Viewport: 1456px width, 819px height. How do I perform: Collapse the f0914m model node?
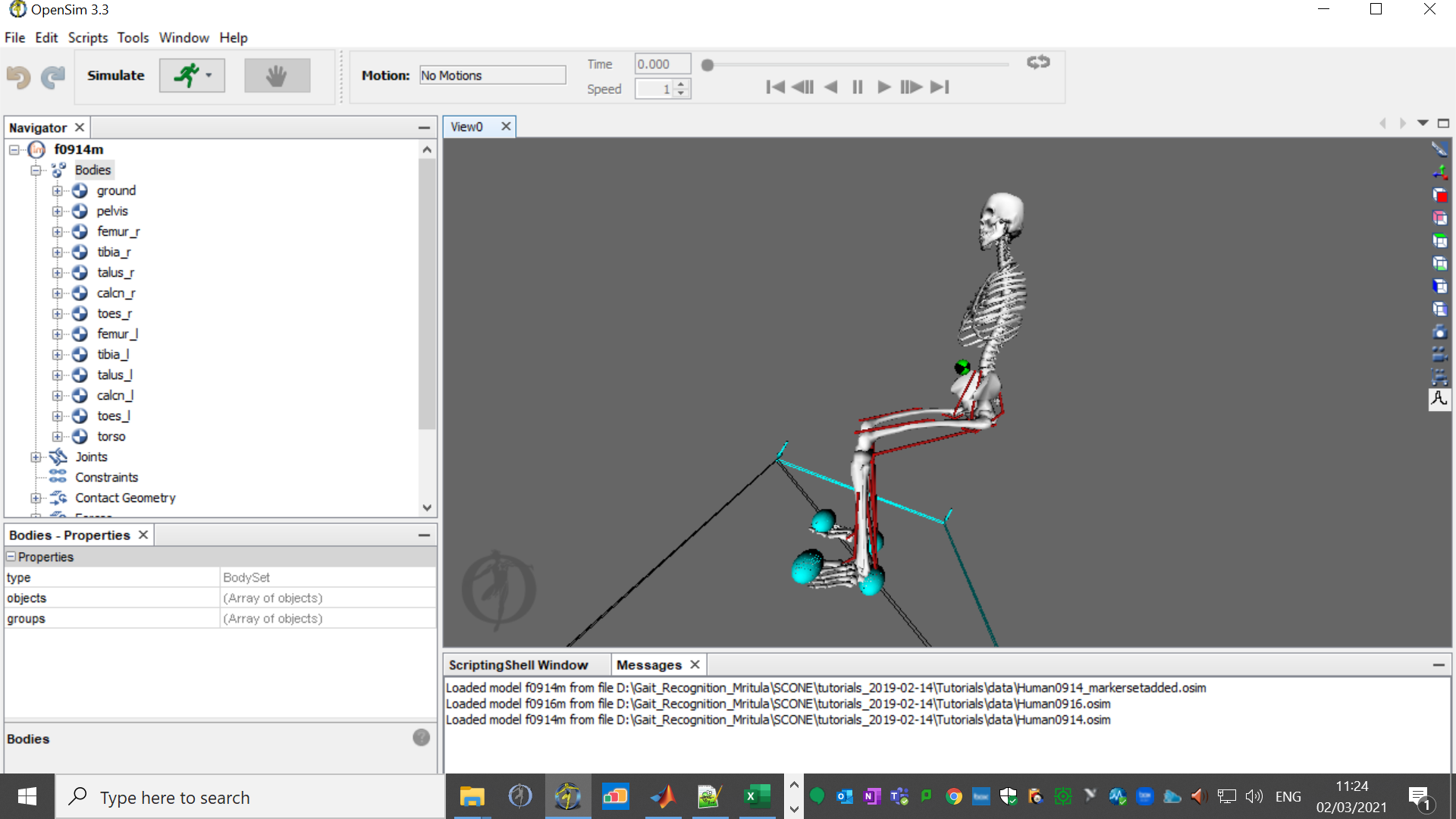pyautogui.click(x=14, y=149)
